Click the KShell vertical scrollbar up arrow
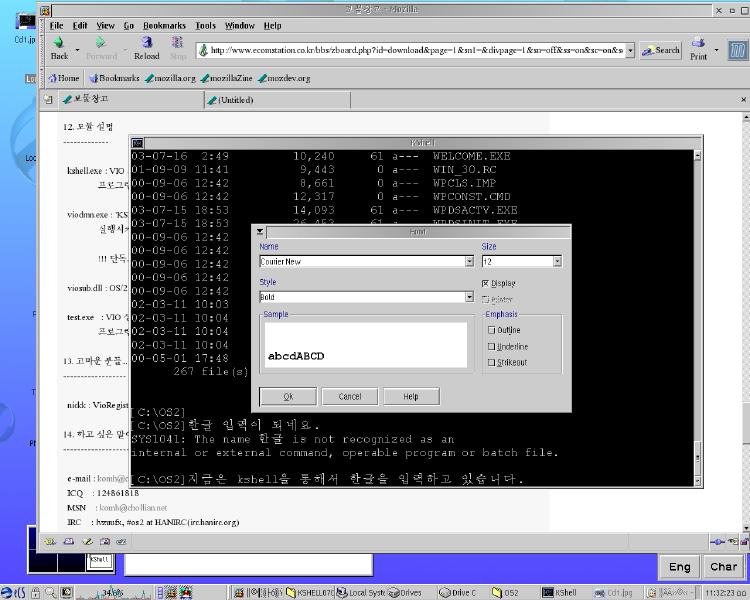This screenshot has width=750, height=600. tap(697, 156)
